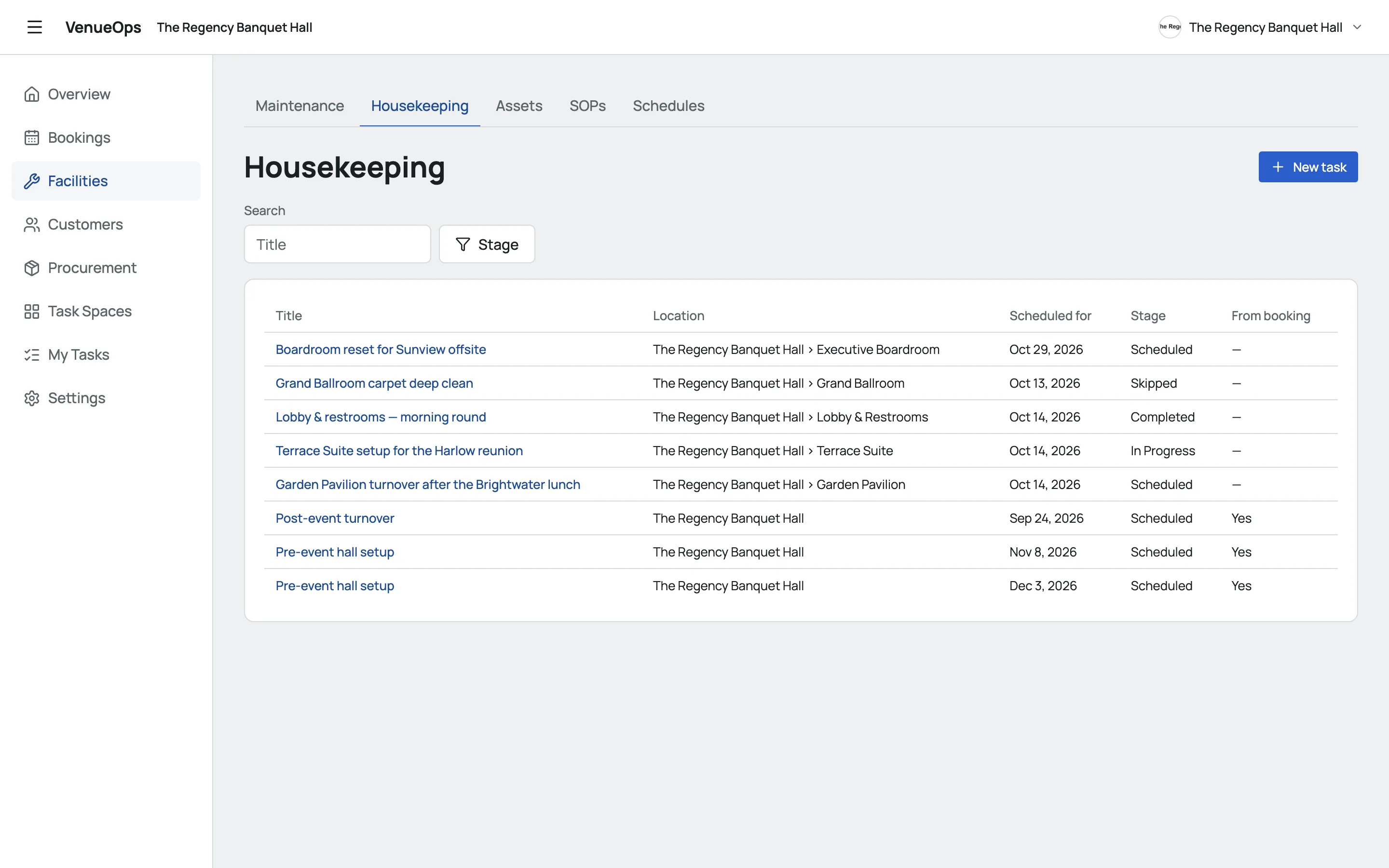Open the Stage filter dropdown
Screen dimensions: 1389x868
tap(487, 244)
